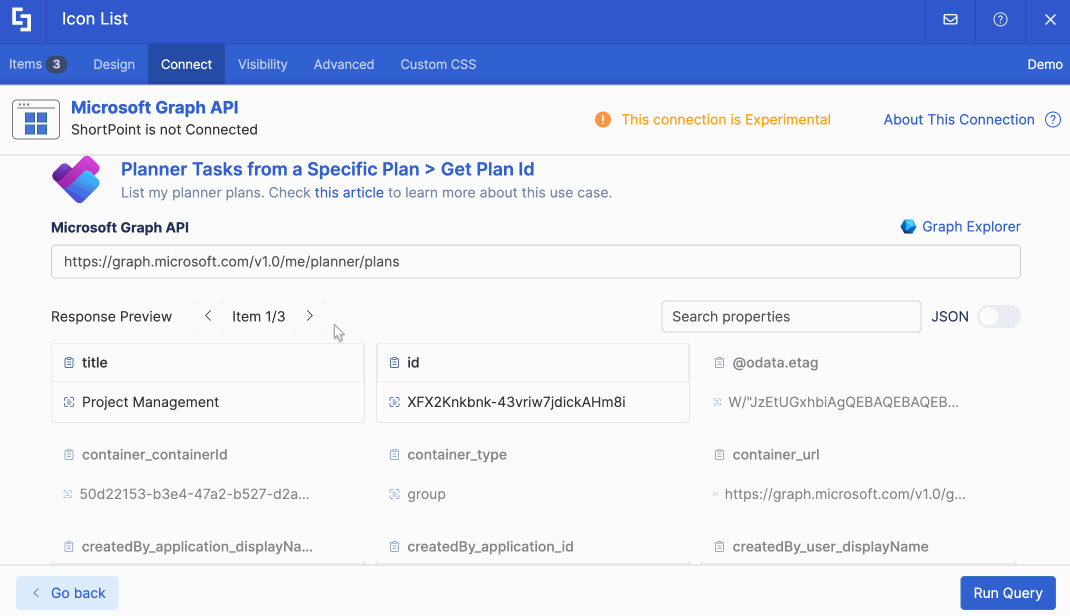The image size is (1070, 616).
Task: Toggle the JSON view switch
Action: click(998, 317)
